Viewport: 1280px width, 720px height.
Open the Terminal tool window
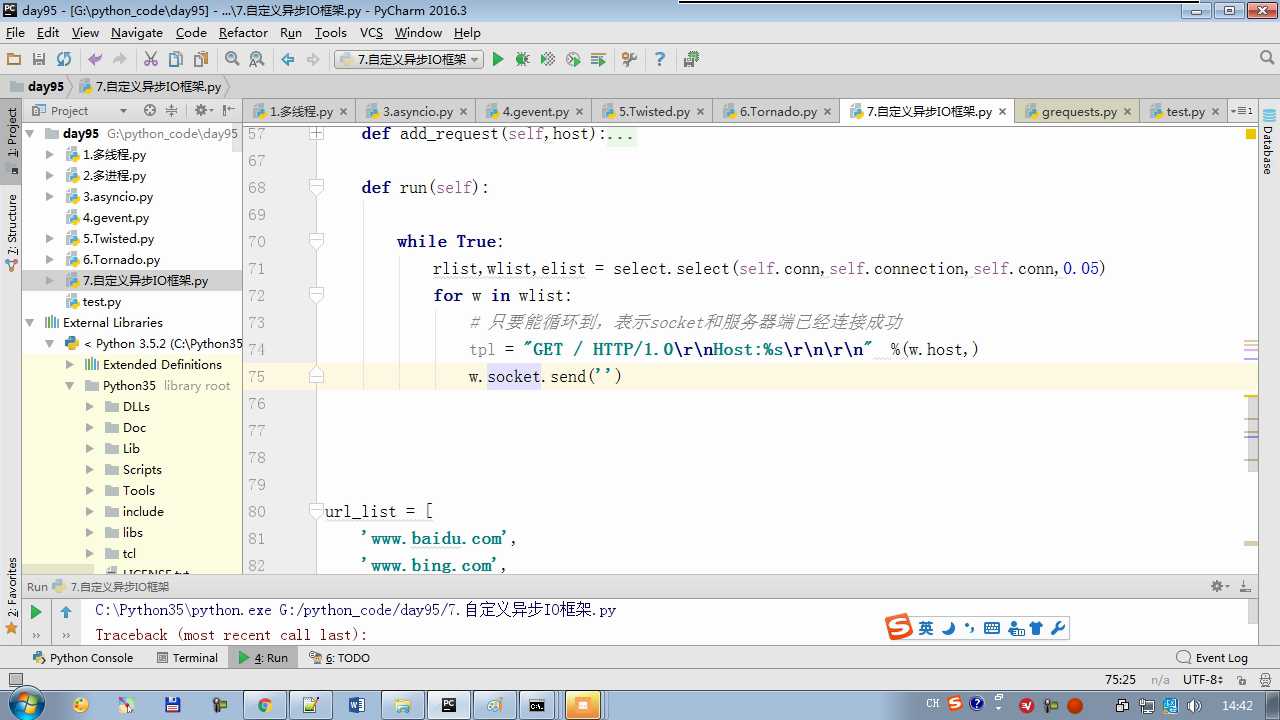(x=187, y=657)
